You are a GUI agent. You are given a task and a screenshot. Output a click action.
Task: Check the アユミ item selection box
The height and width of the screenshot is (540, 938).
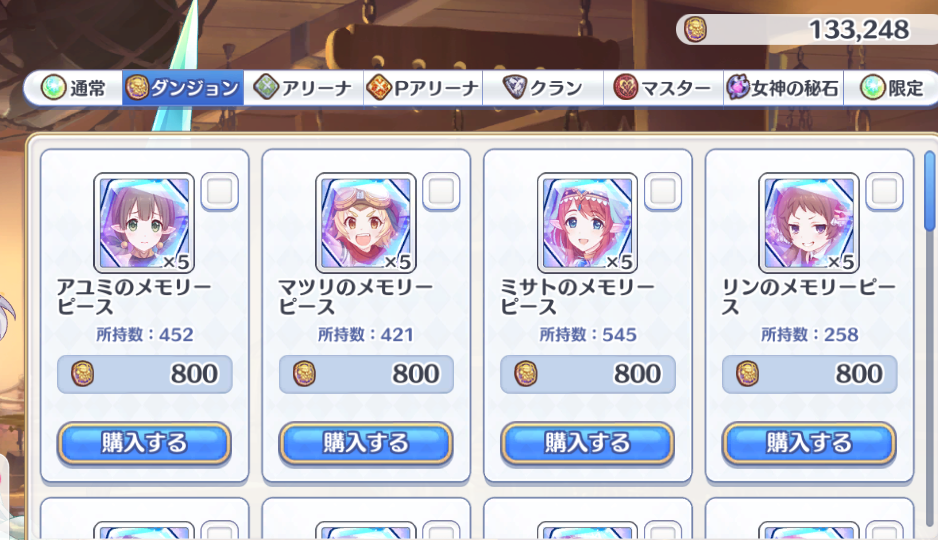pos(220,191)
